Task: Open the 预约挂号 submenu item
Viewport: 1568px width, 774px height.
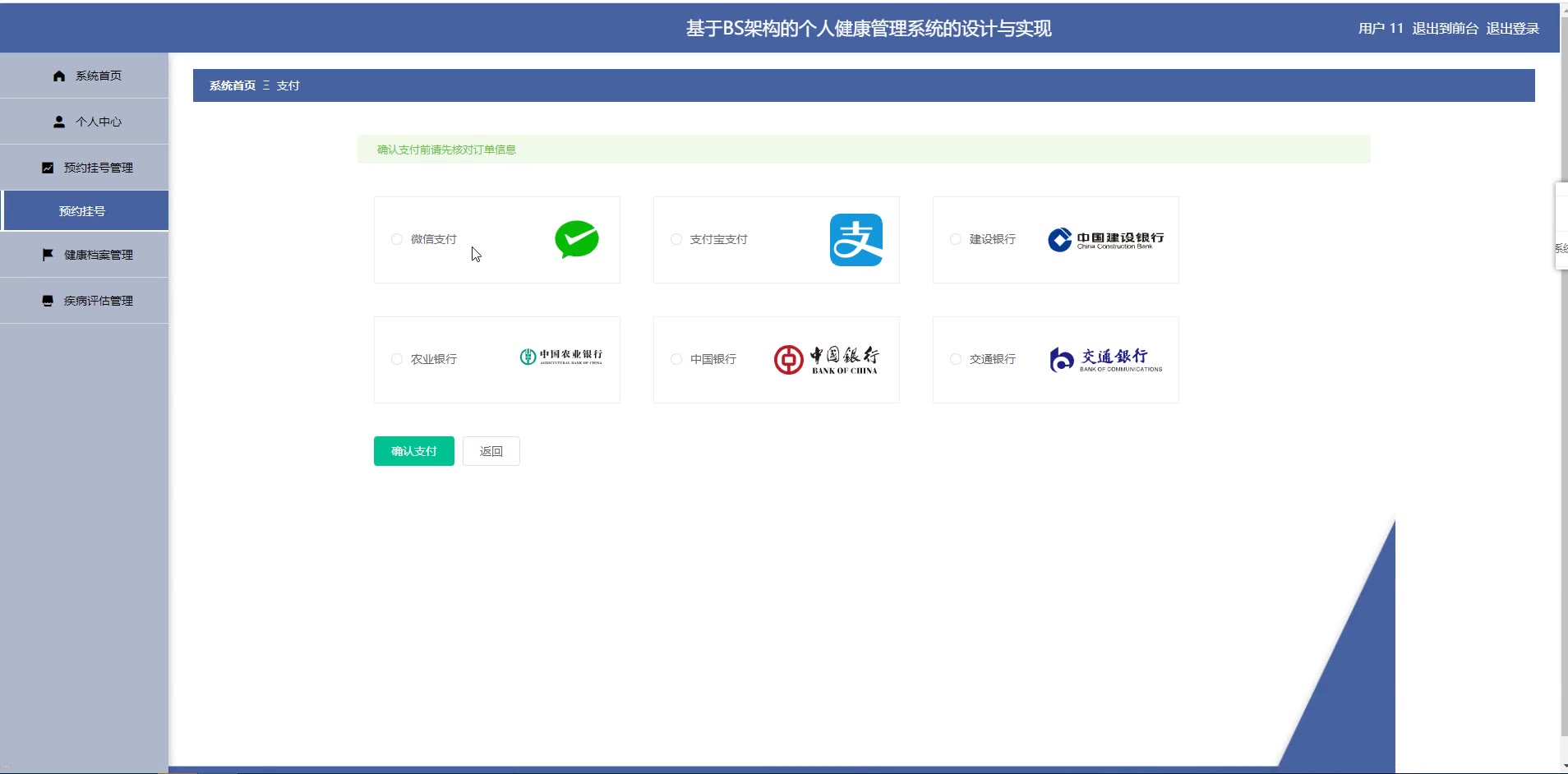Action: click(x=84, y=211)
